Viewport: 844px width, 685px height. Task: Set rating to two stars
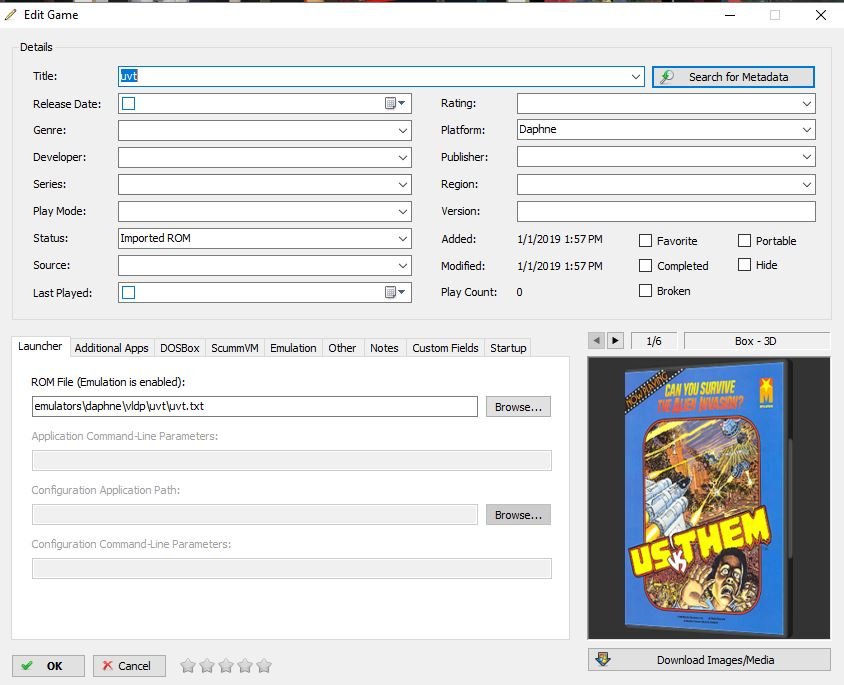click(207, 666)
